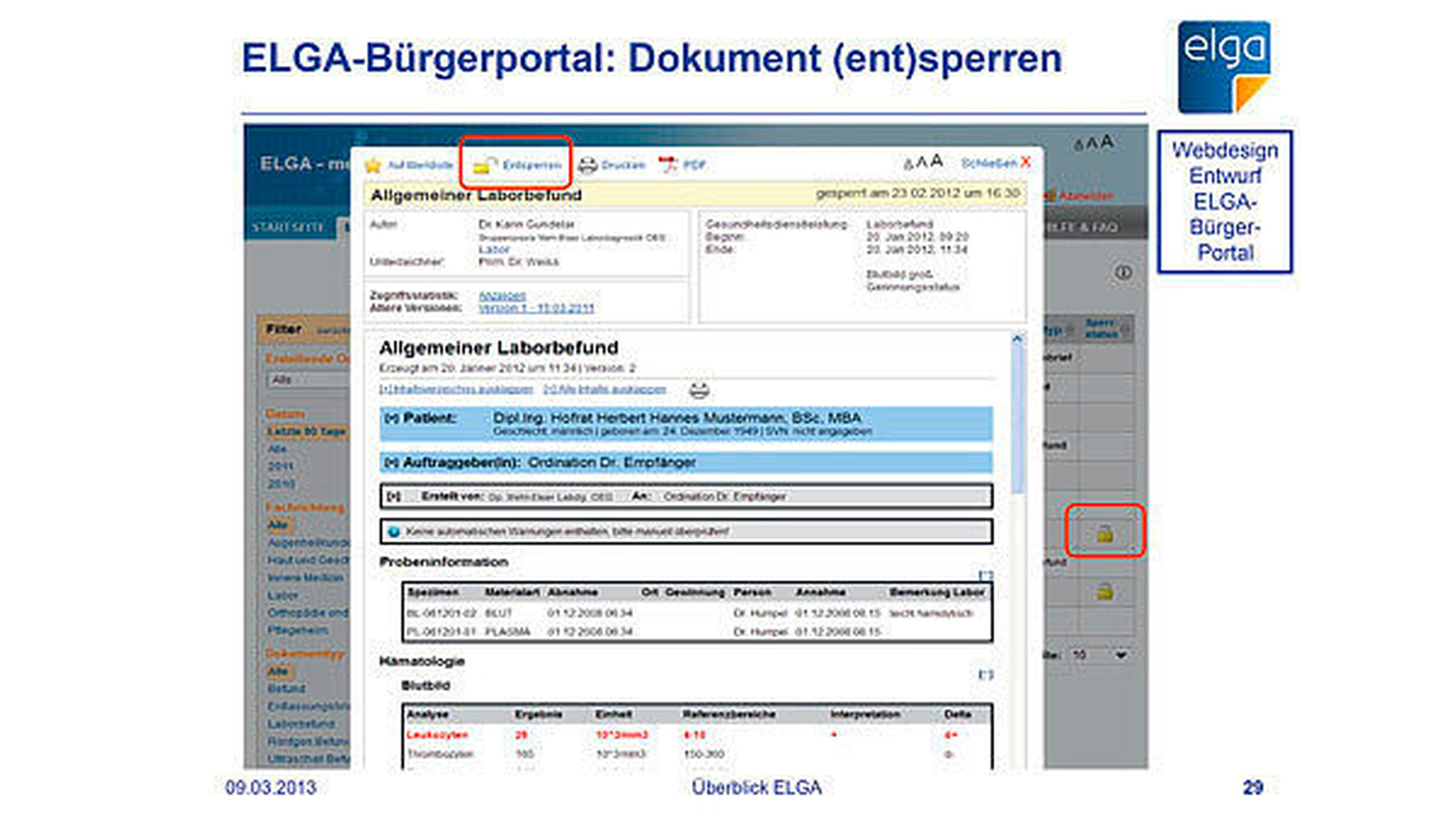The image size is (1456, 820).
Task: Click the collapse bracket beside Probeninformation
Action: (985, 575)
